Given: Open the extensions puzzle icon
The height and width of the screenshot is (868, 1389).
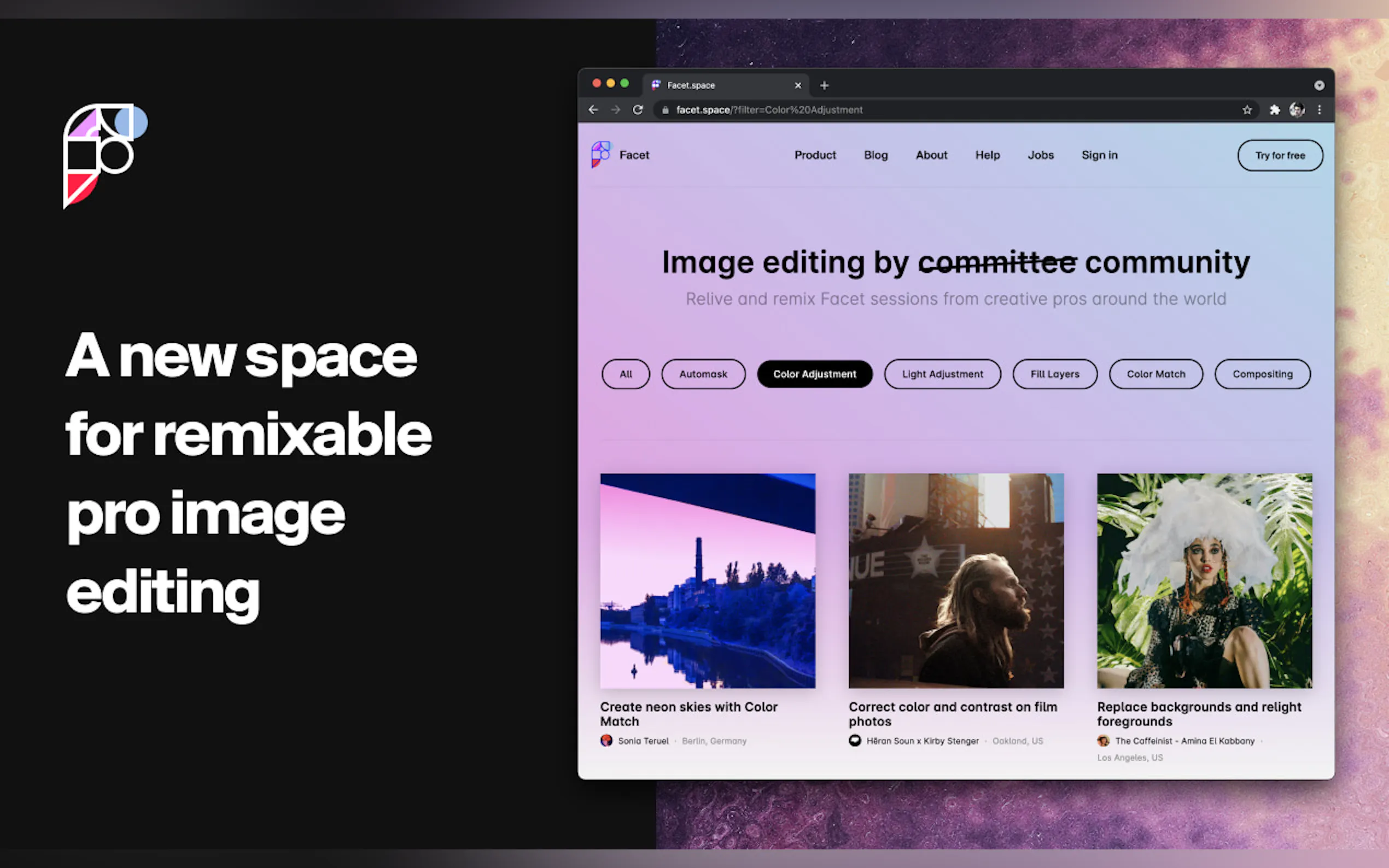Looking at the screenshot, I should pos(1274,110).
